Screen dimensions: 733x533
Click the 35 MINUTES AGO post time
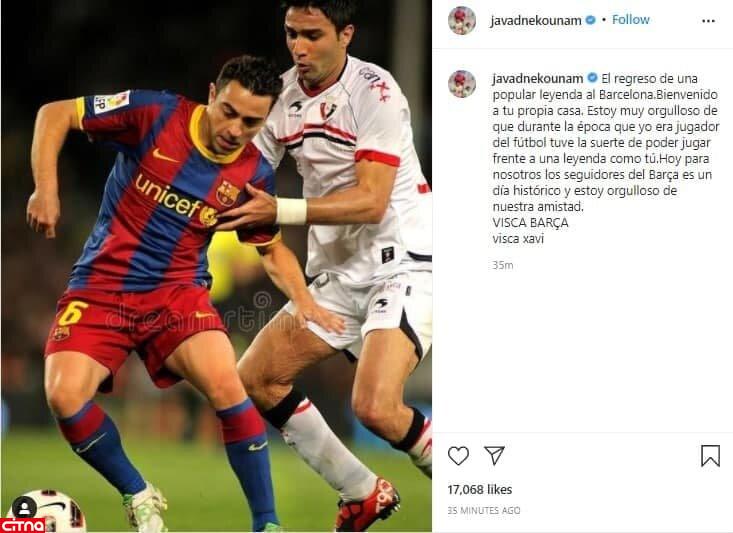click(x=483, y=511)
